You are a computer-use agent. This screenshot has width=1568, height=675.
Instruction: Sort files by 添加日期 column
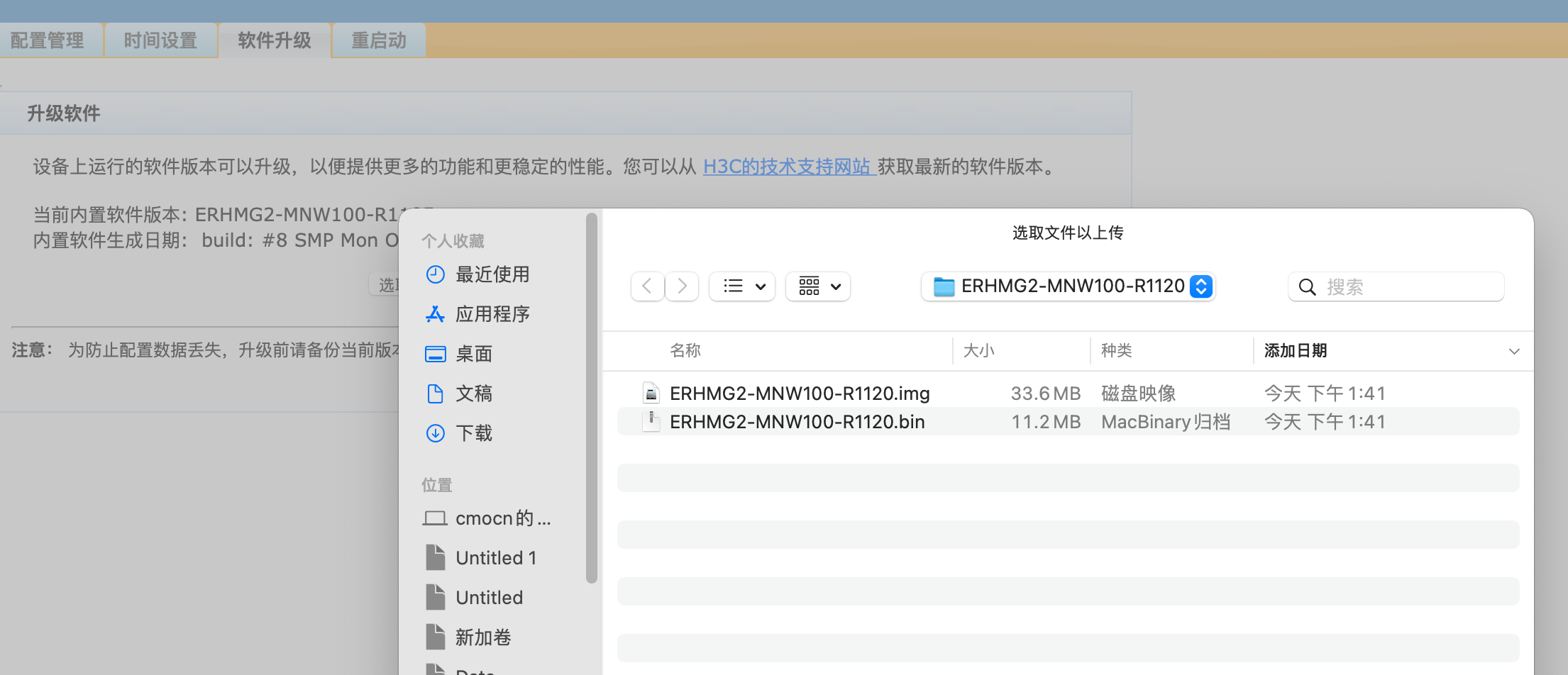click(1296, 350)
